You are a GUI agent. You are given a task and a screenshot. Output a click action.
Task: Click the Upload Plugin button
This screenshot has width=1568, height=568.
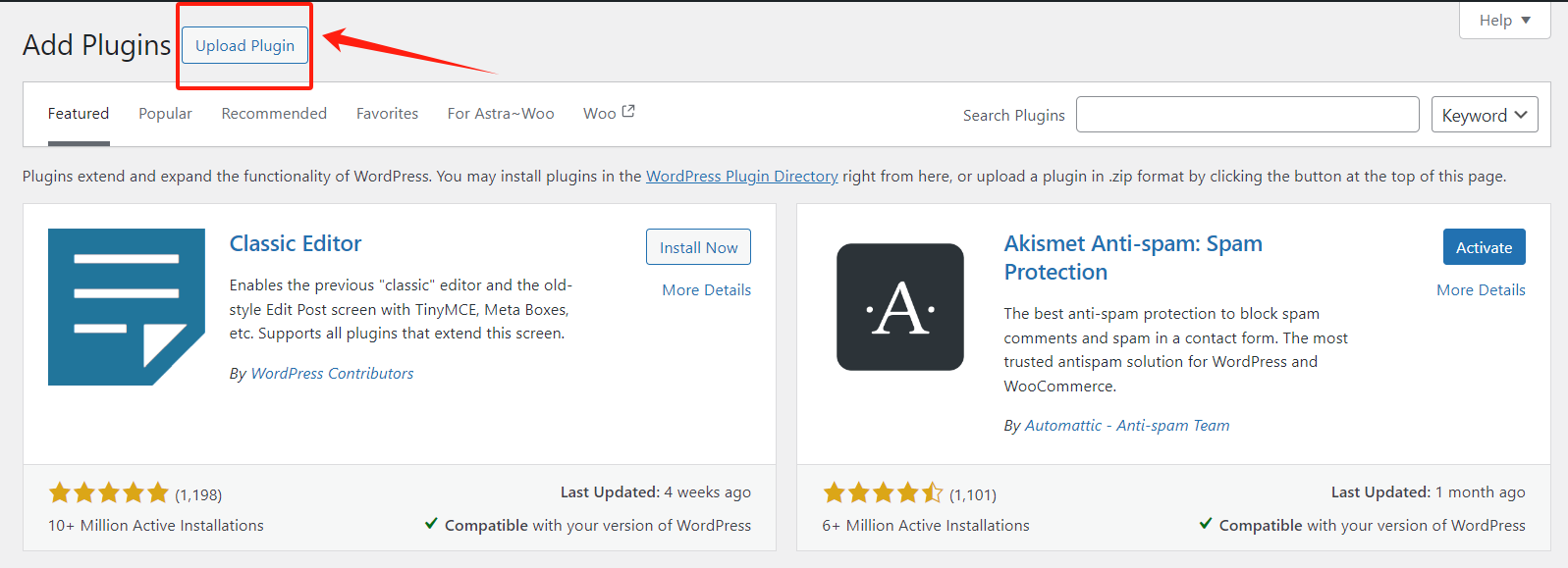click(x=244, y=46)
